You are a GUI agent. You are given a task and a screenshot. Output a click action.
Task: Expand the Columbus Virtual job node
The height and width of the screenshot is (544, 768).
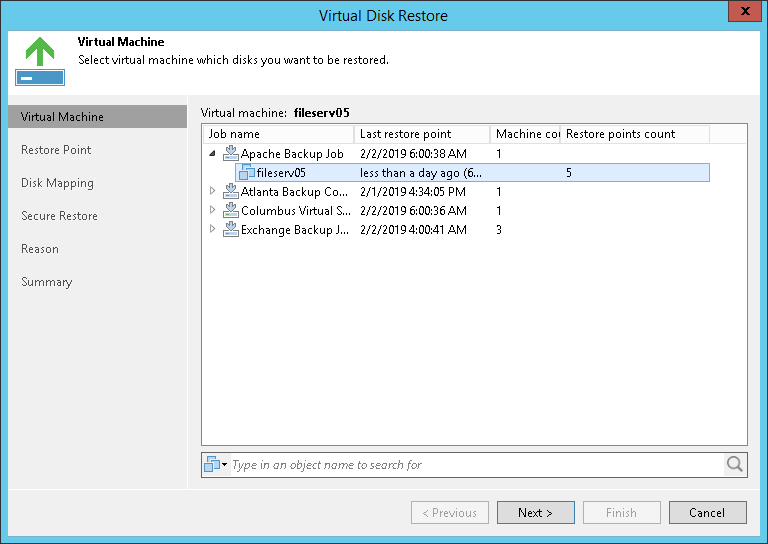click(x=212, y=211)
